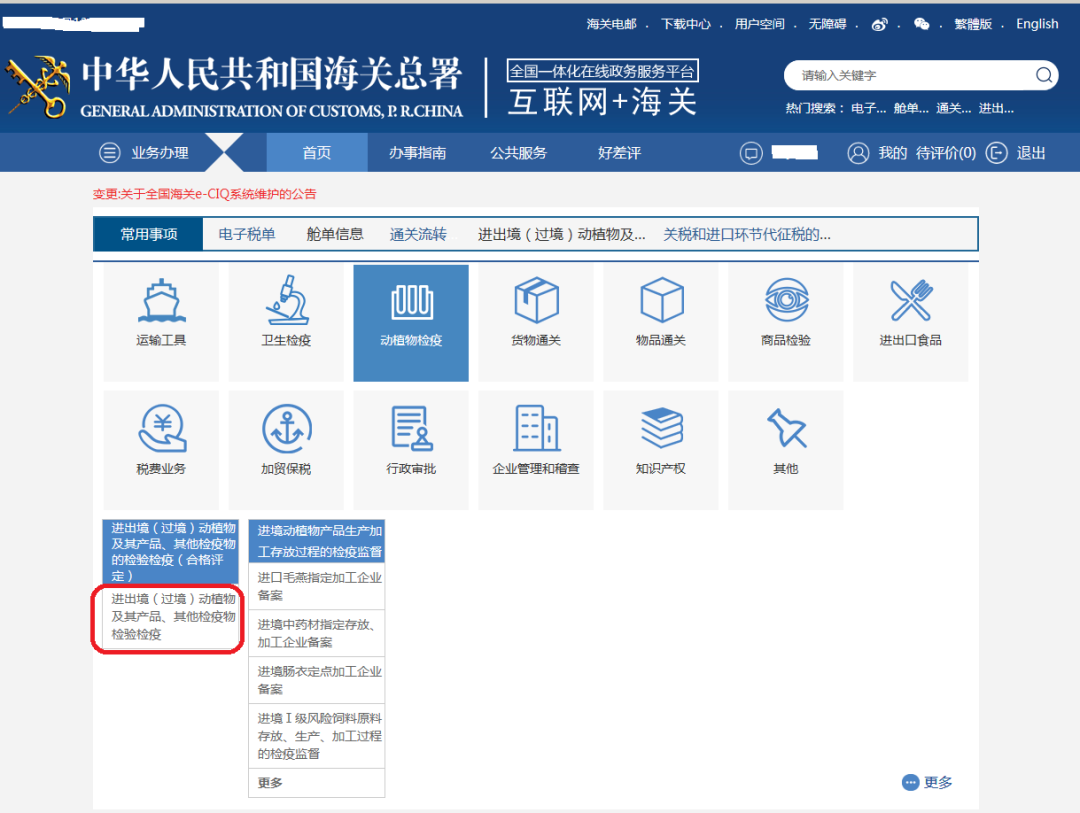The width and height of the screenshot is (1080, 813).
Task: Open 进境中药材指定存放、加工企业备案 item
Action: click(x=317, y=633)
